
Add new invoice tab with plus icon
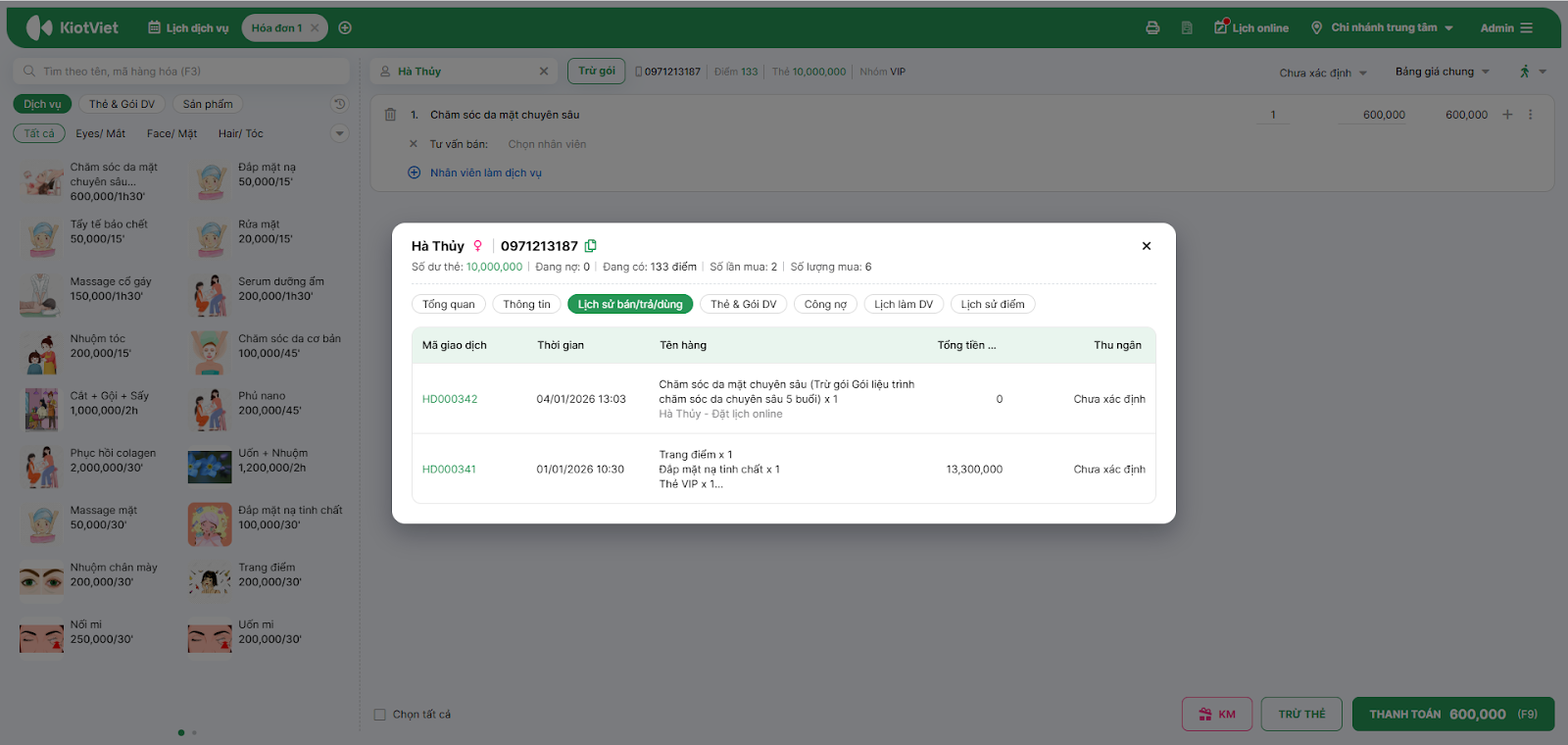point(345,28)
